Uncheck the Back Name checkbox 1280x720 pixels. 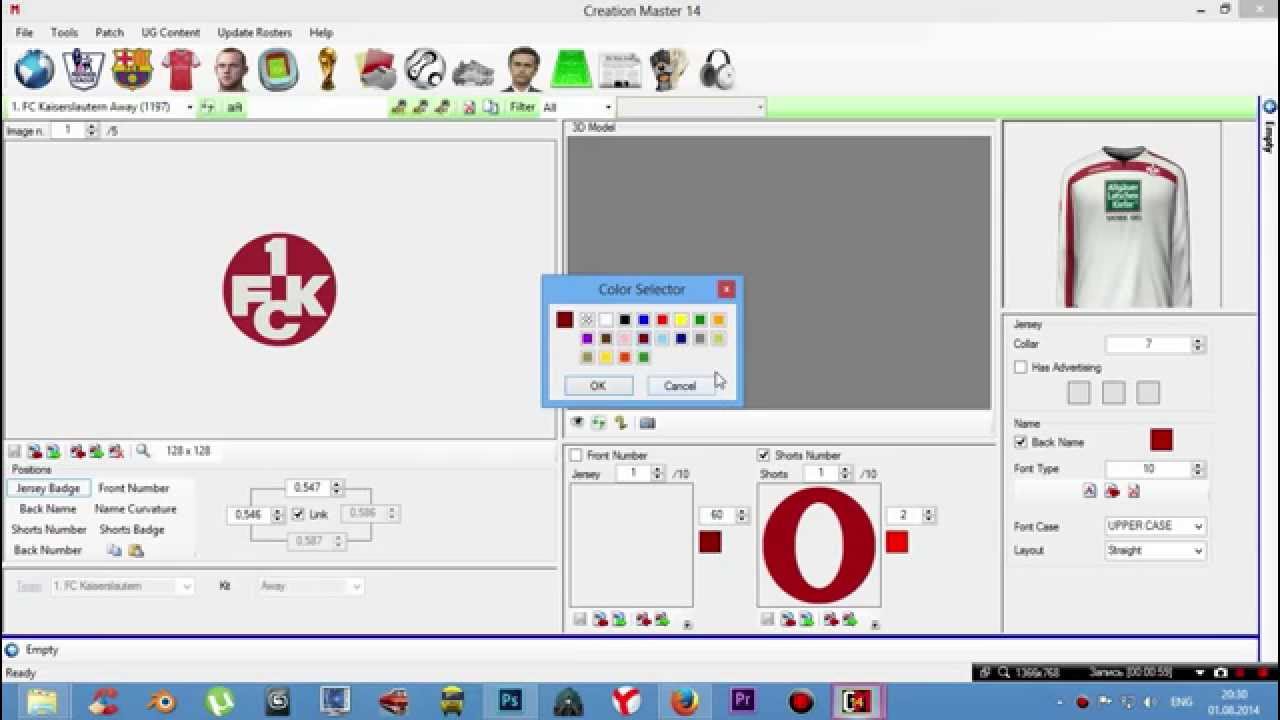coord(1021,442)
